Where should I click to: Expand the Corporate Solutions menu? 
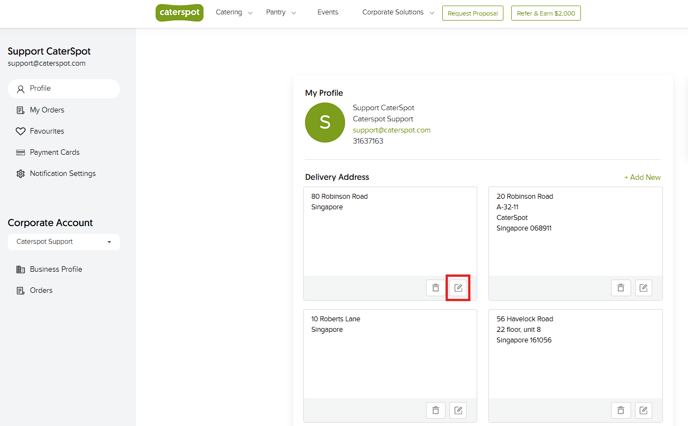(398, 12)
